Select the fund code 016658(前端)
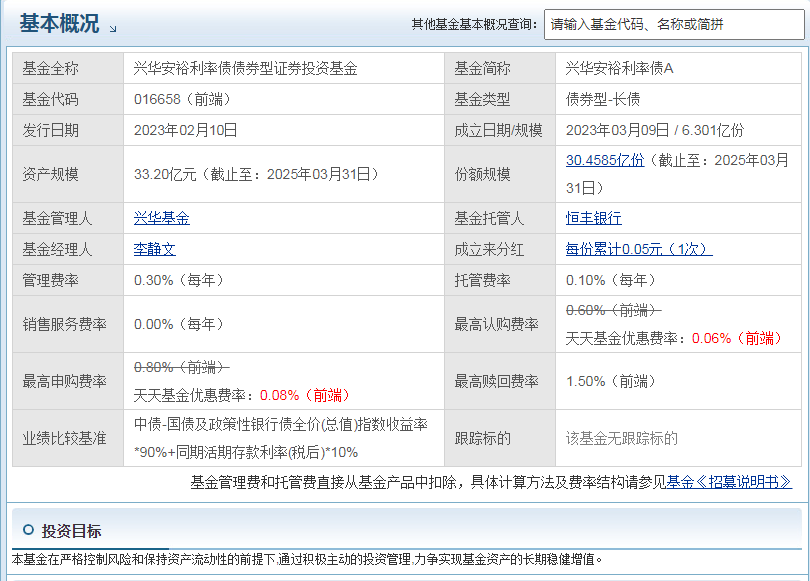The height and width of the screenshot is (581, 810). (x=182, y=99)
